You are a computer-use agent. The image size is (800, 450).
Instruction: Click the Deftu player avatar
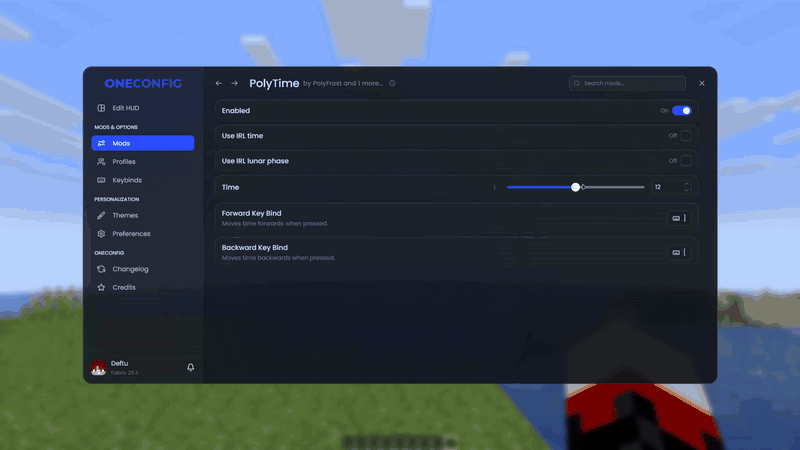tap(98, 367)
